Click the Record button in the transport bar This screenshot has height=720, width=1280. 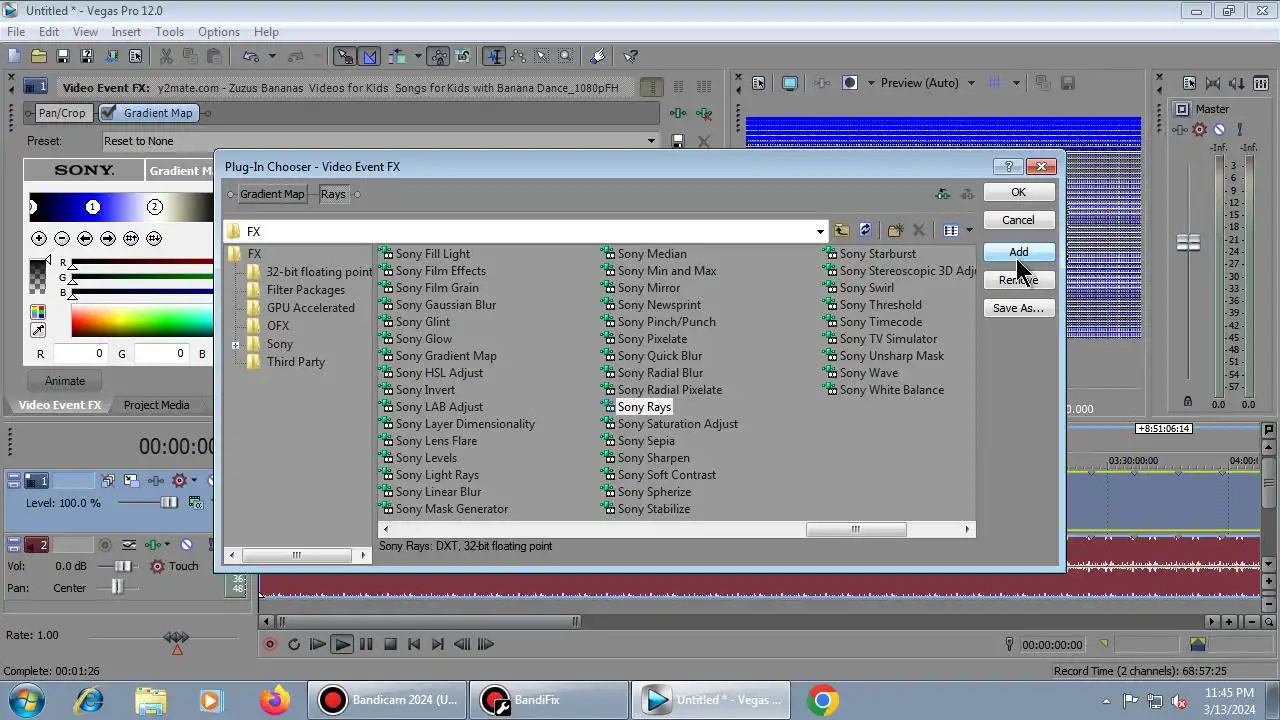pyautogui.click(x=270, y=645)
